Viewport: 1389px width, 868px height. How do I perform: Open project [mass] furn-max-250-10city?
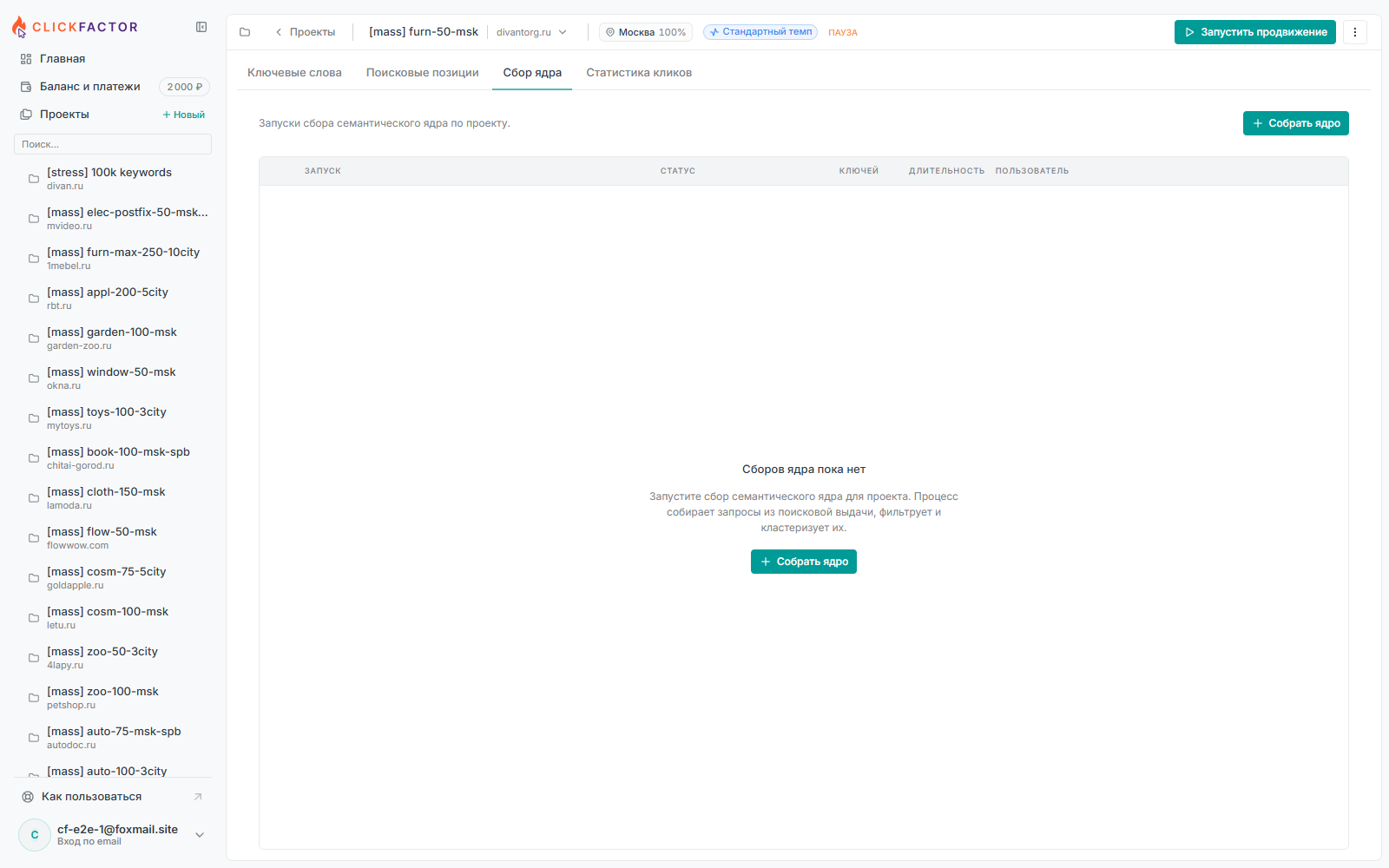tap(113, 258)
